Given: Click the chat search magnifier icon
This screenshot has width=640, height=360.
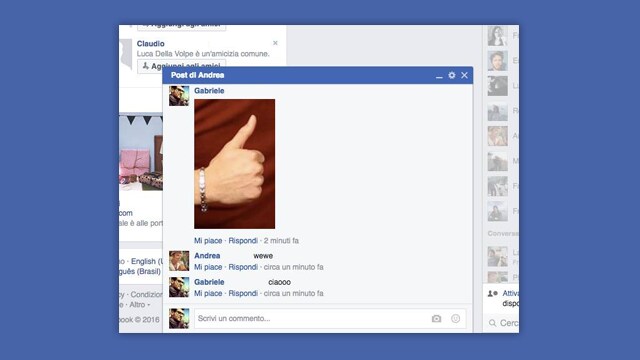Looking at the screenshot, I should pyautogui.click(x=493, y=323).
